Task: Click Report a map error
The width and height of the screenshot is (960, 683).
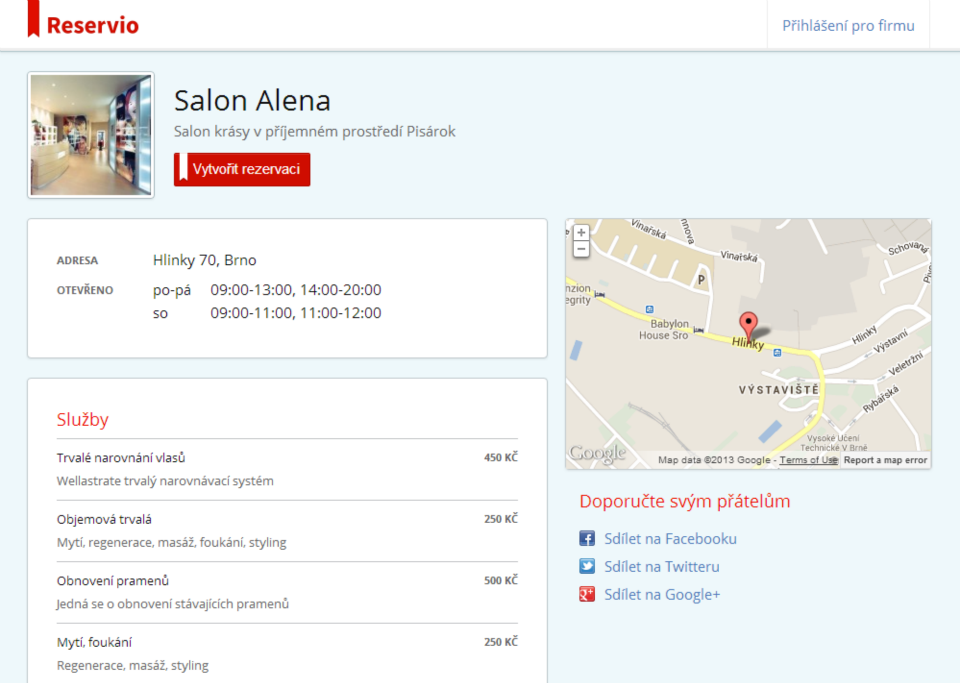Action: tap(885, 460)
